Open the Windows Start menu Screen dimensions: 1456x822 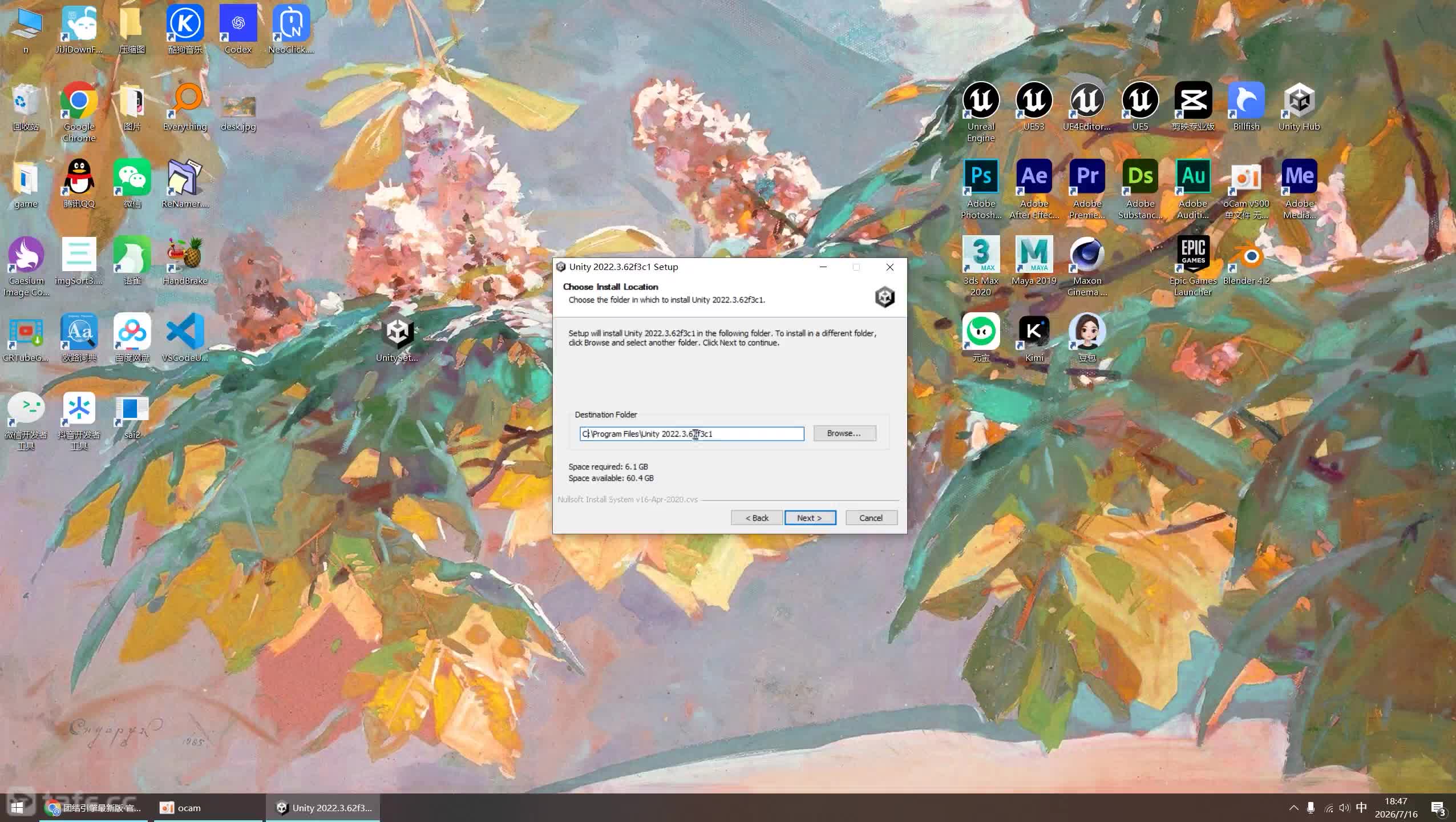(17, 808)
